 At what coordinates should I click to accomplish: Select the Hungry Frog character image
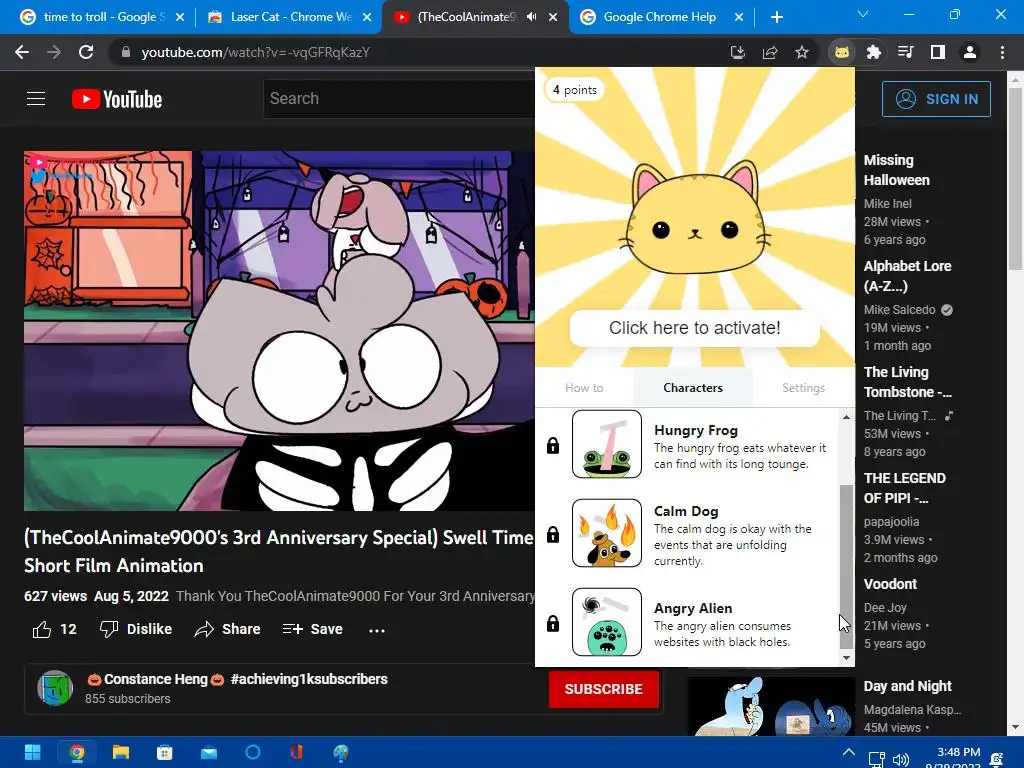(607, 444)
